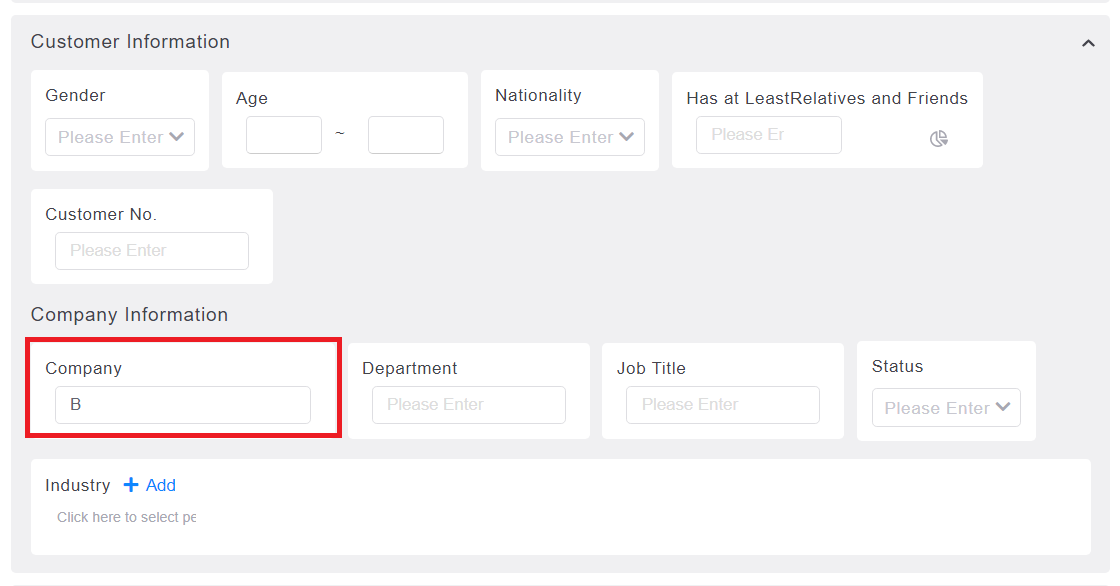The width and height of the screenshot is (1120, 586).
Task: Click the Customer No. input field
Action: point(152,251)
